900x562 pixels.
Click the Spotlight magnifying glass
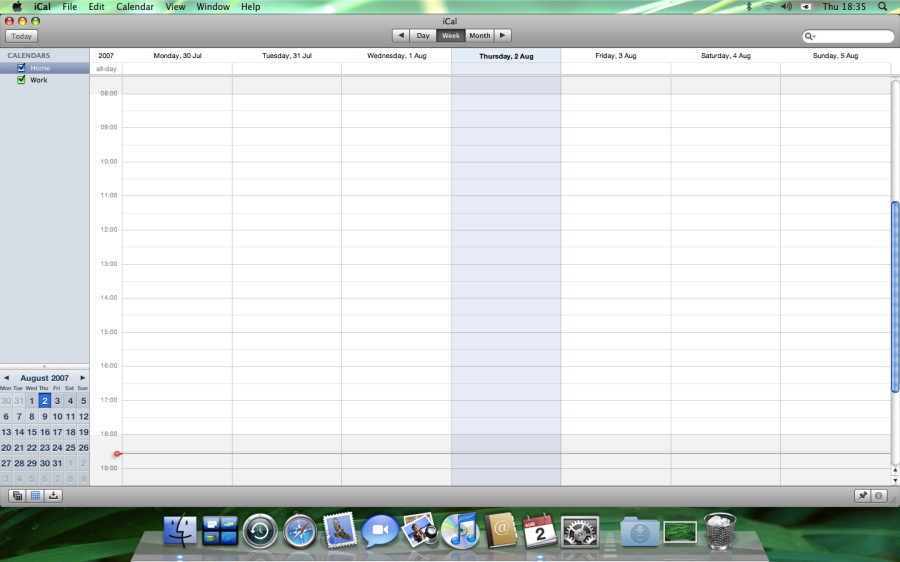pyautogui.click(x=882, y=6)
